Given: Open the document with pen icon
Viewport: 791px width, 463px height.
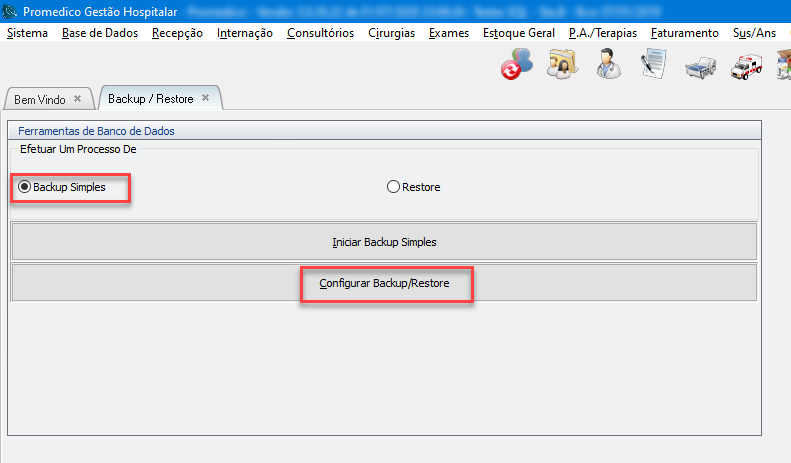Looking at the screenshot, I should coord(654,67).
